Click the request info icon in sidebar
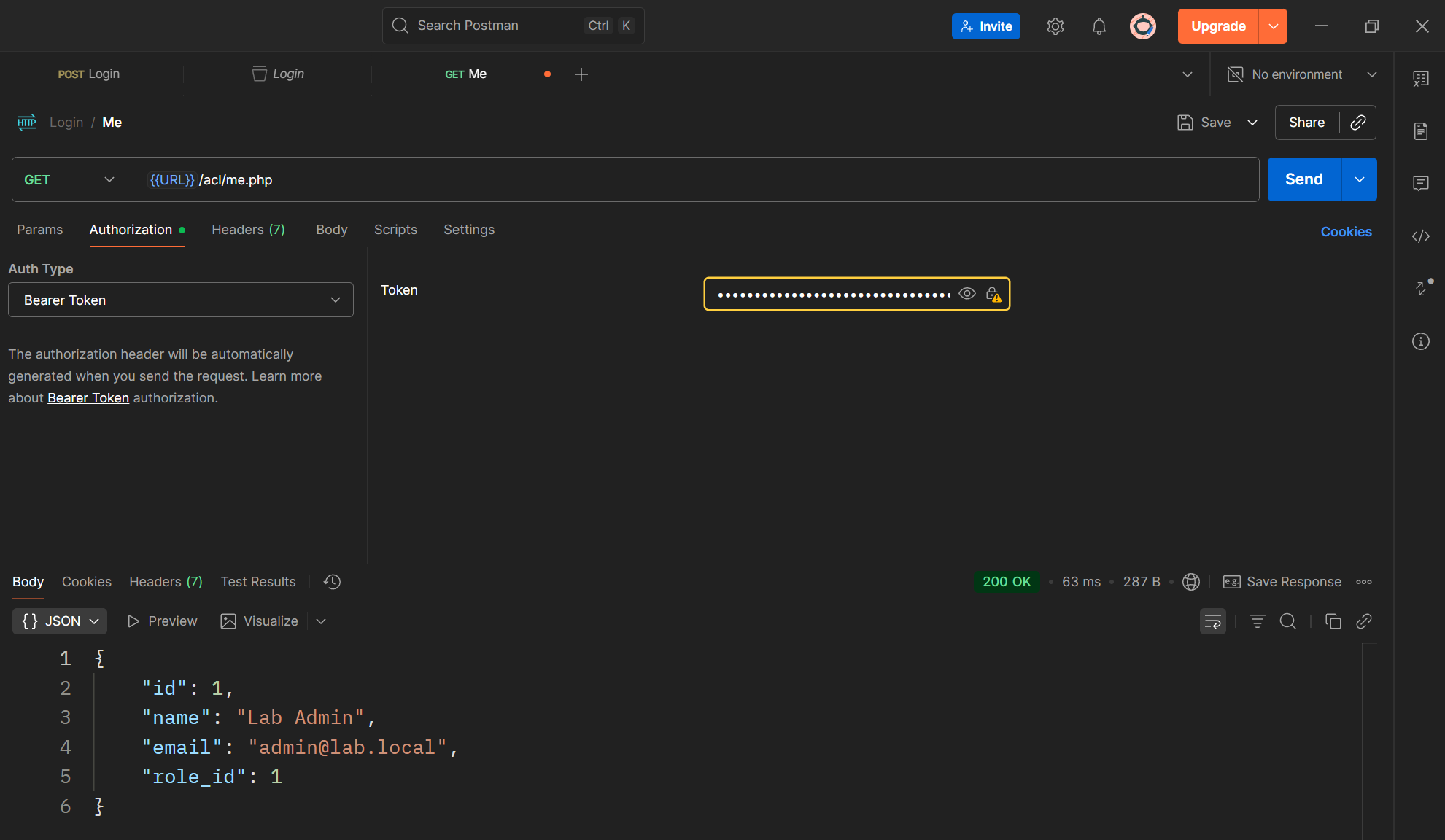The width and height of the screenshot is (1445, 840). click(1420, 341)
